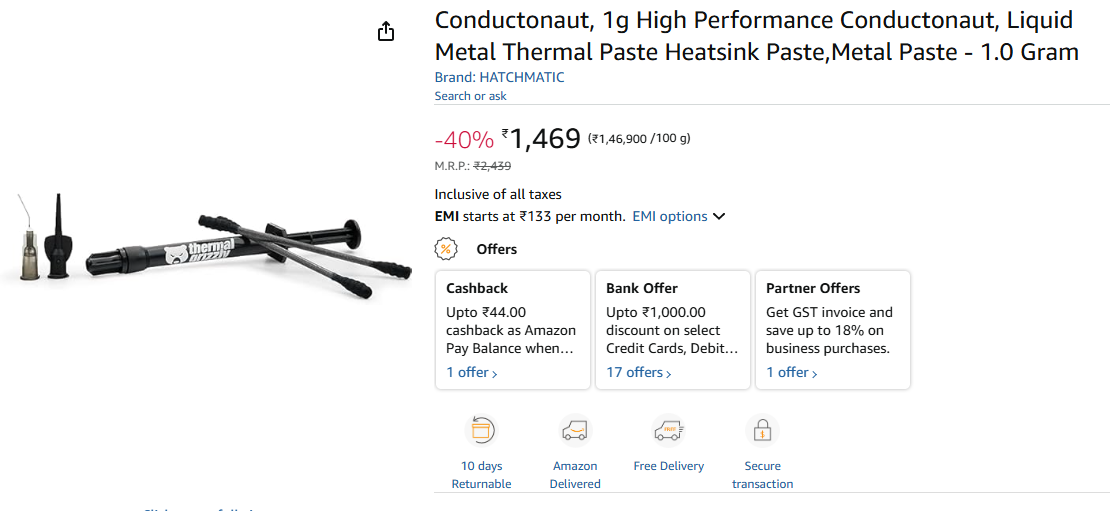Image resolution: width=1110 pixels, height=511 pixels.
Task: Expand the EMI options dropdown
Action: coord(678,216)
